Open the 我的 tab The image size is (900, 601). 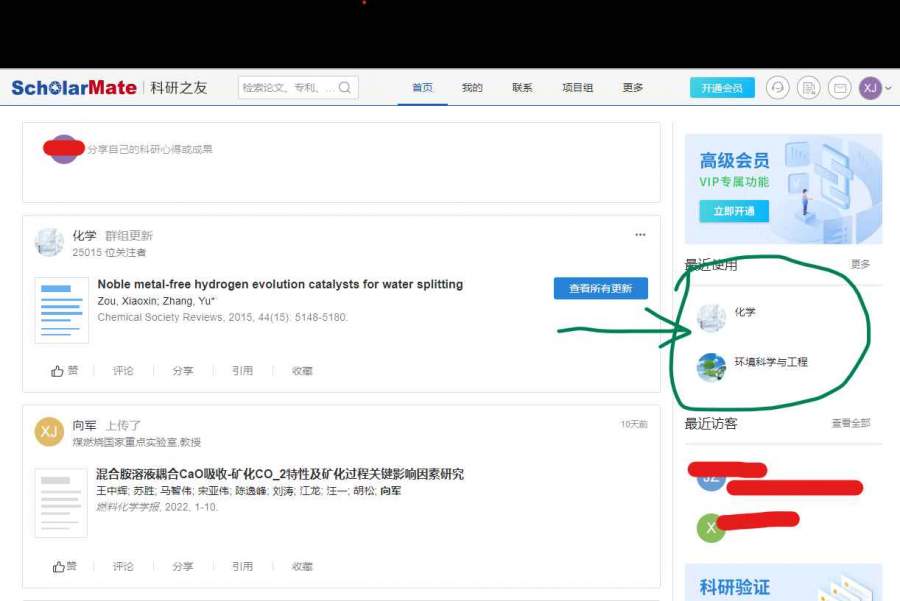tap(472, 88)
